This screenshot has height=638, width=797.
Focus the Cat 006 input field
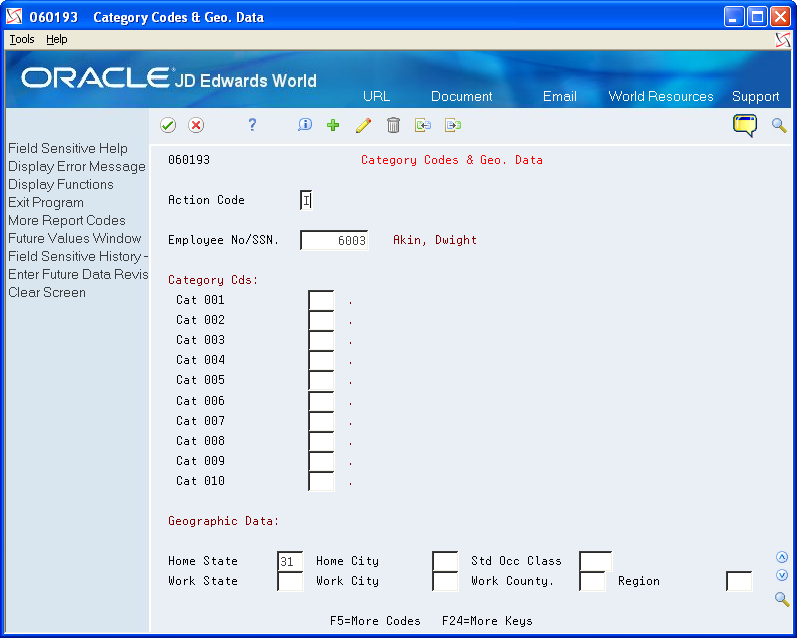click(x=321, y=401)
